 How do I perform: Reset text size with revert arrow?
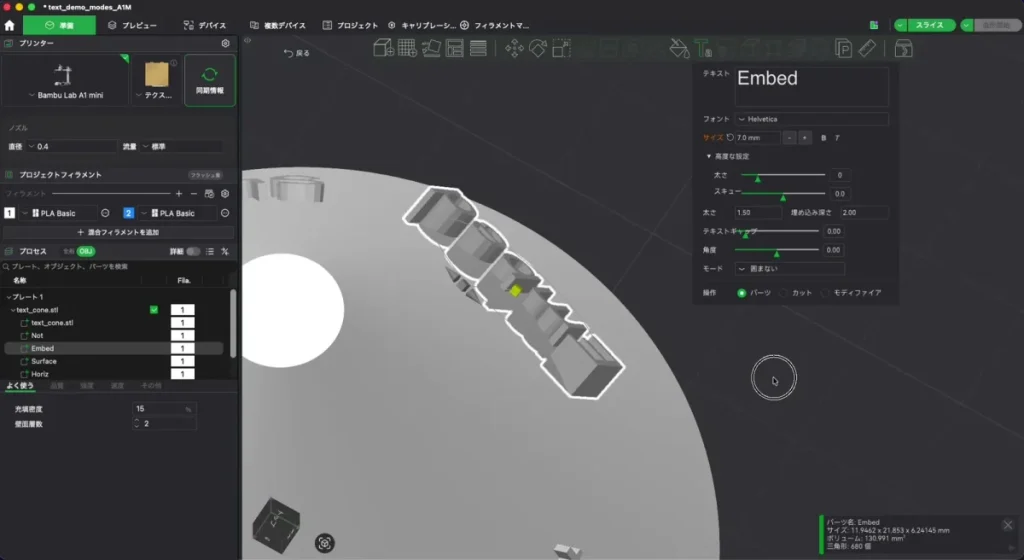pyautogui.click(x=730, y=138)
